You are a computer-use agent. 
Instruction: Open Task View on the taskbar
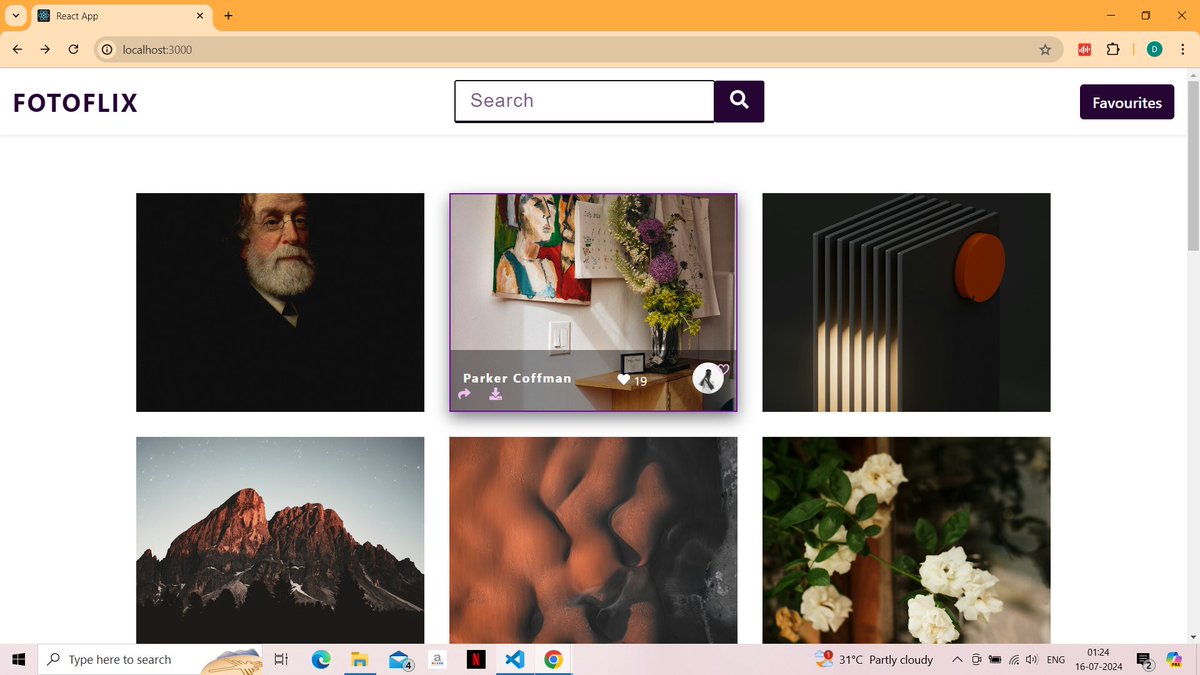click(x=282, y=659)
